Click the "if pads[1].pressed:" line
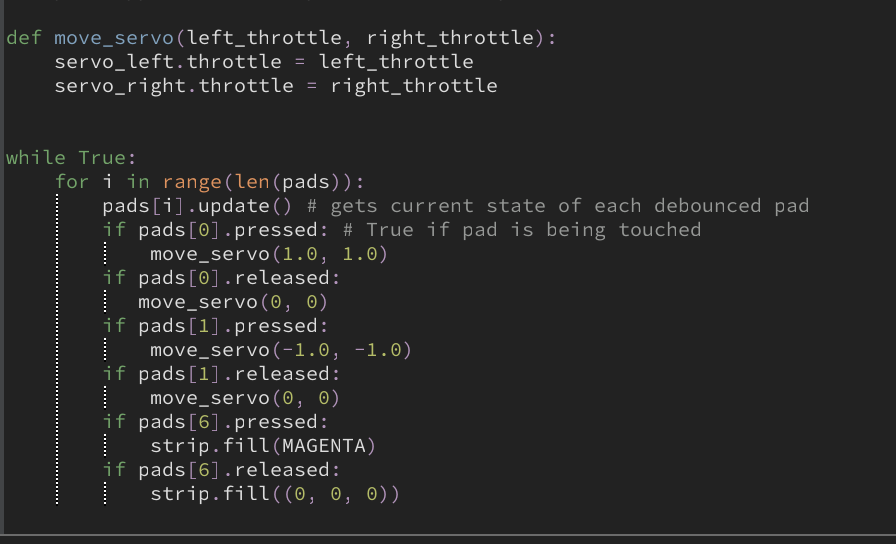 [216, 326]
